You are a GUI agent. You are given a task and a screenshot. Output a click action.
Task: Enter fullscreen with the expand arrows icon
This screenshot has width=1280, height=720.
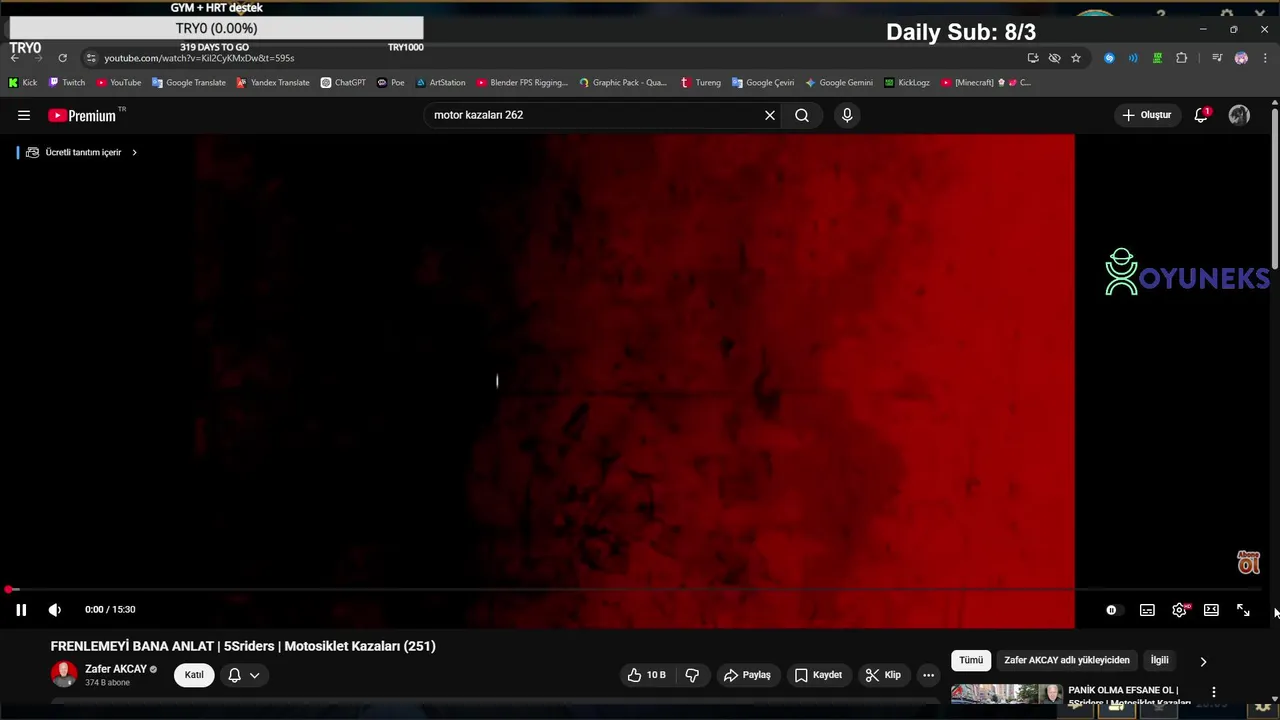pyautogui.click(x=1243, y=610)
